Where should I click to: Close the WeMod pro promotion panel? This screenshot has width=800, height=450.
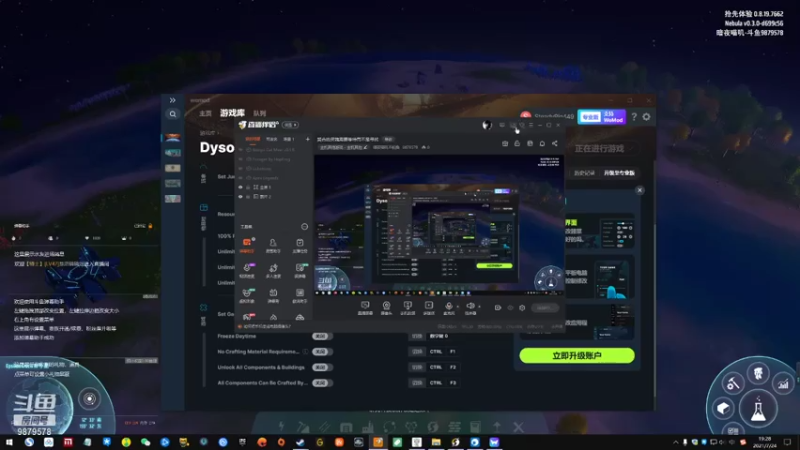click(x=639, y=190)
